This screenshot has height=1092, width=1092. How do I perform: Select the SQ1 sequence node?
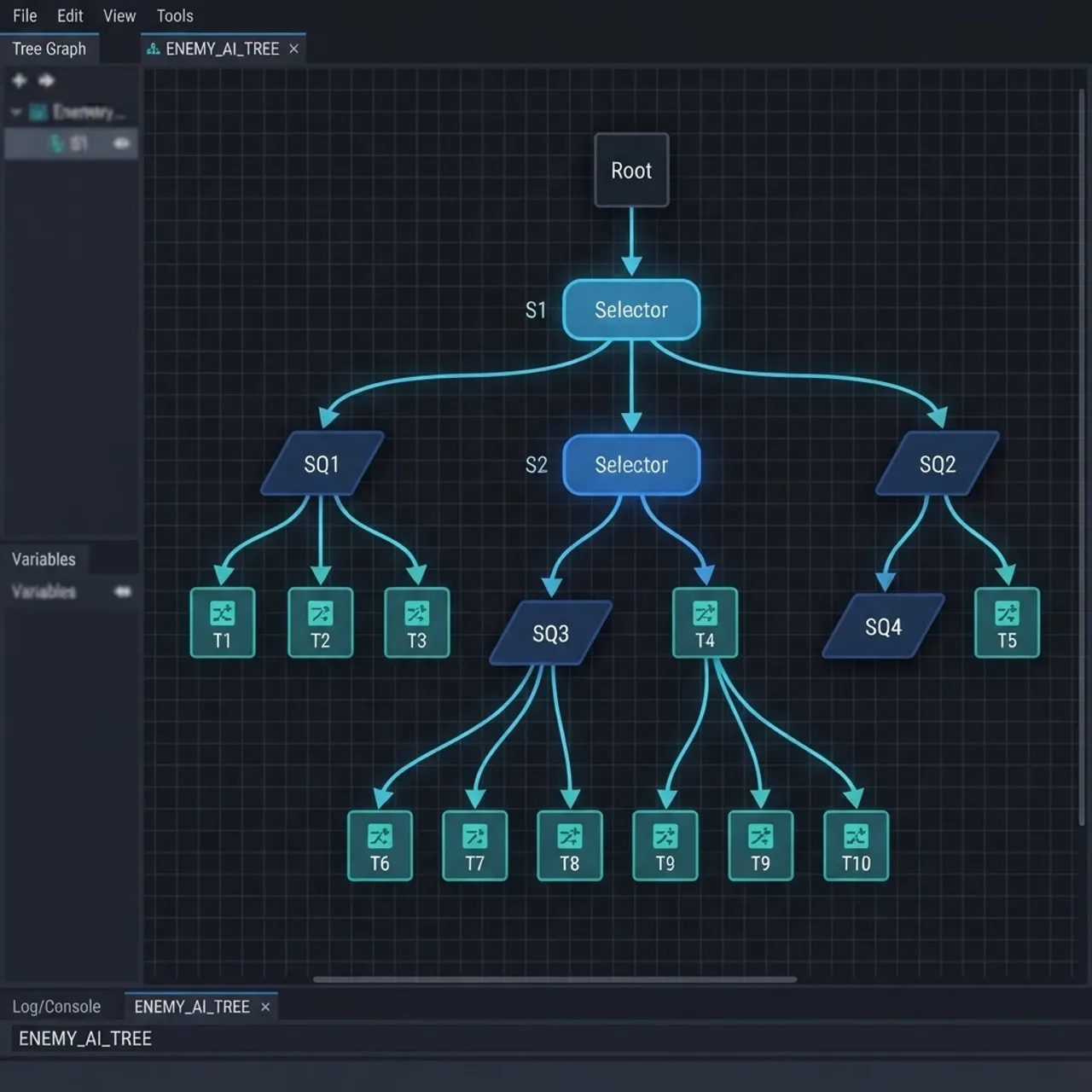(x=322, y=463)
